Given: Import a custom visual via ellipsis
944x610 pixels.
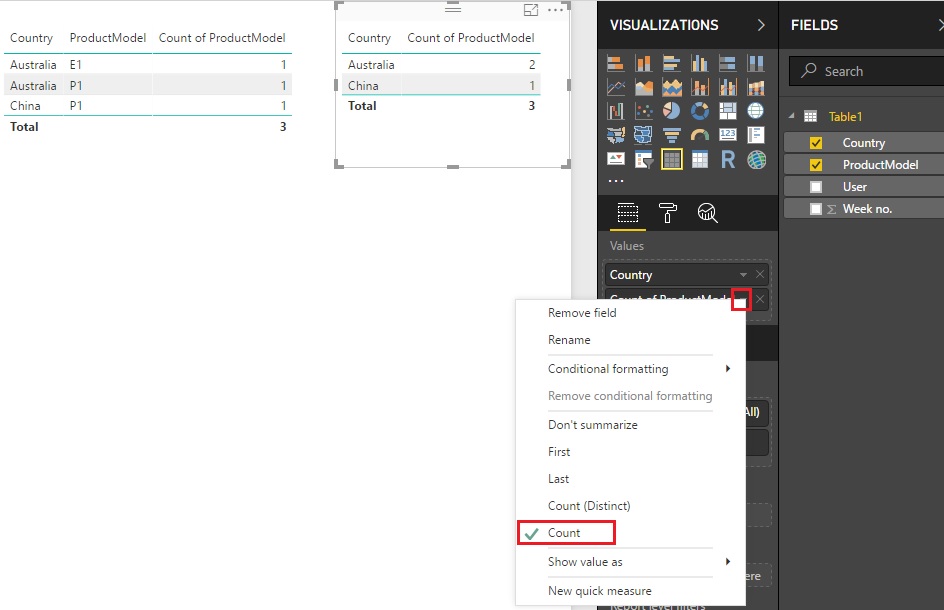Looking at the screenshot, I should pos(616,181).
